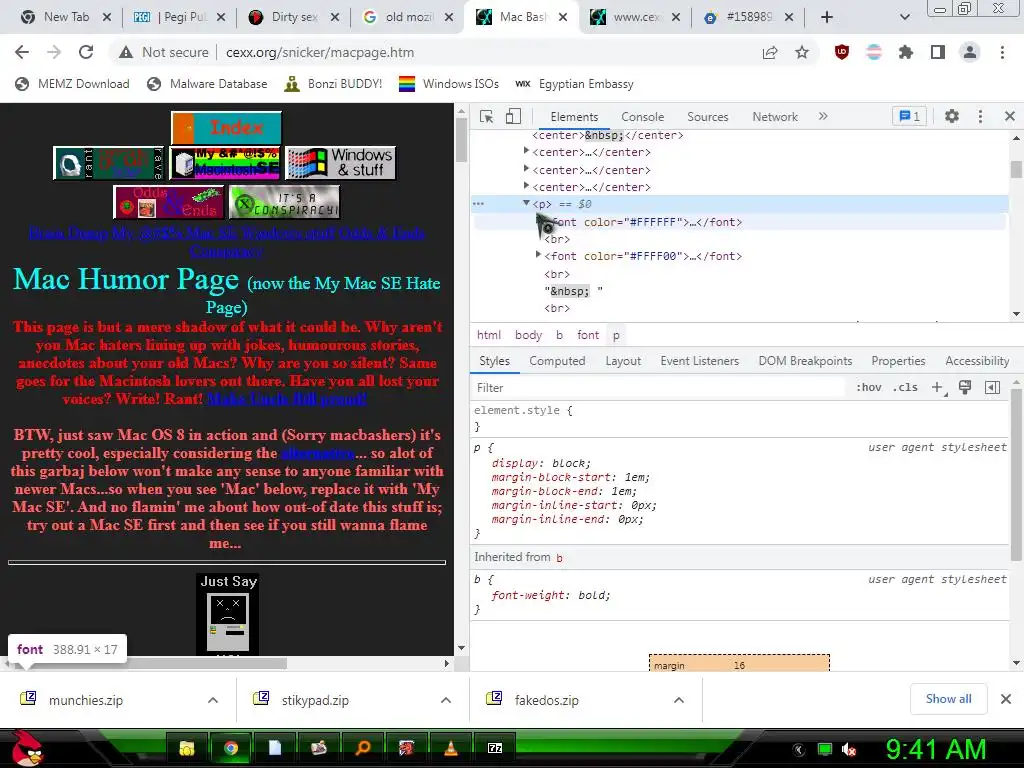The height and width of the screenshot is (768, 1024).
Task: Open the Network tab
Action: click(x=775, y=117)
